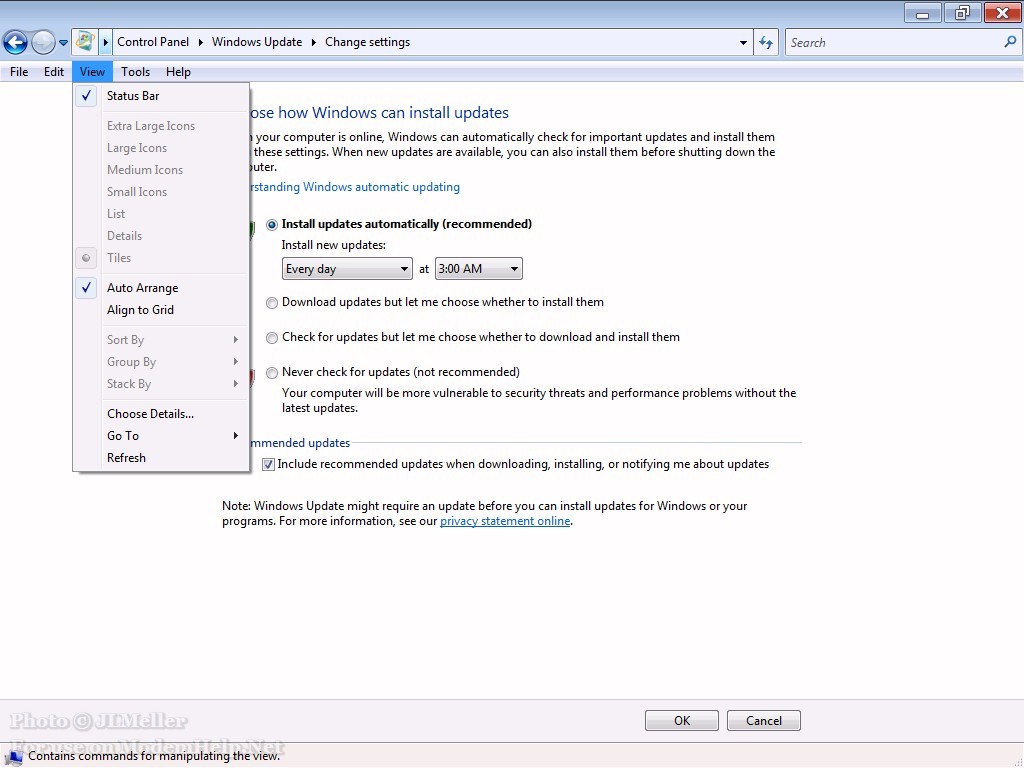Select Align to Grid
This screenshot has height=768, width=1024.
pyautogui.click(x=161, y=310)
